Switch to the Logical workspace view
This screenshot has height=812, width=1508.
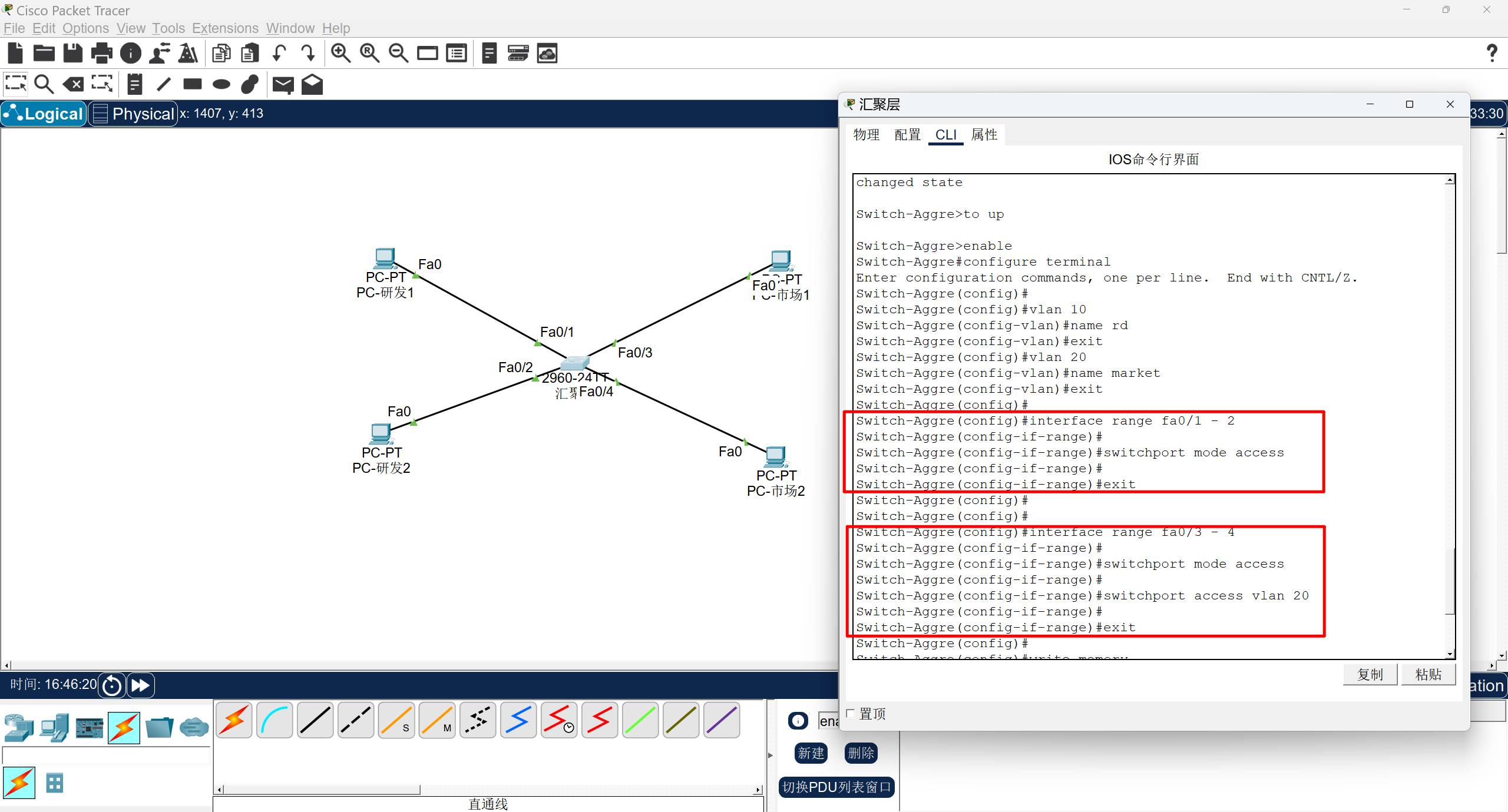(44, 114)
